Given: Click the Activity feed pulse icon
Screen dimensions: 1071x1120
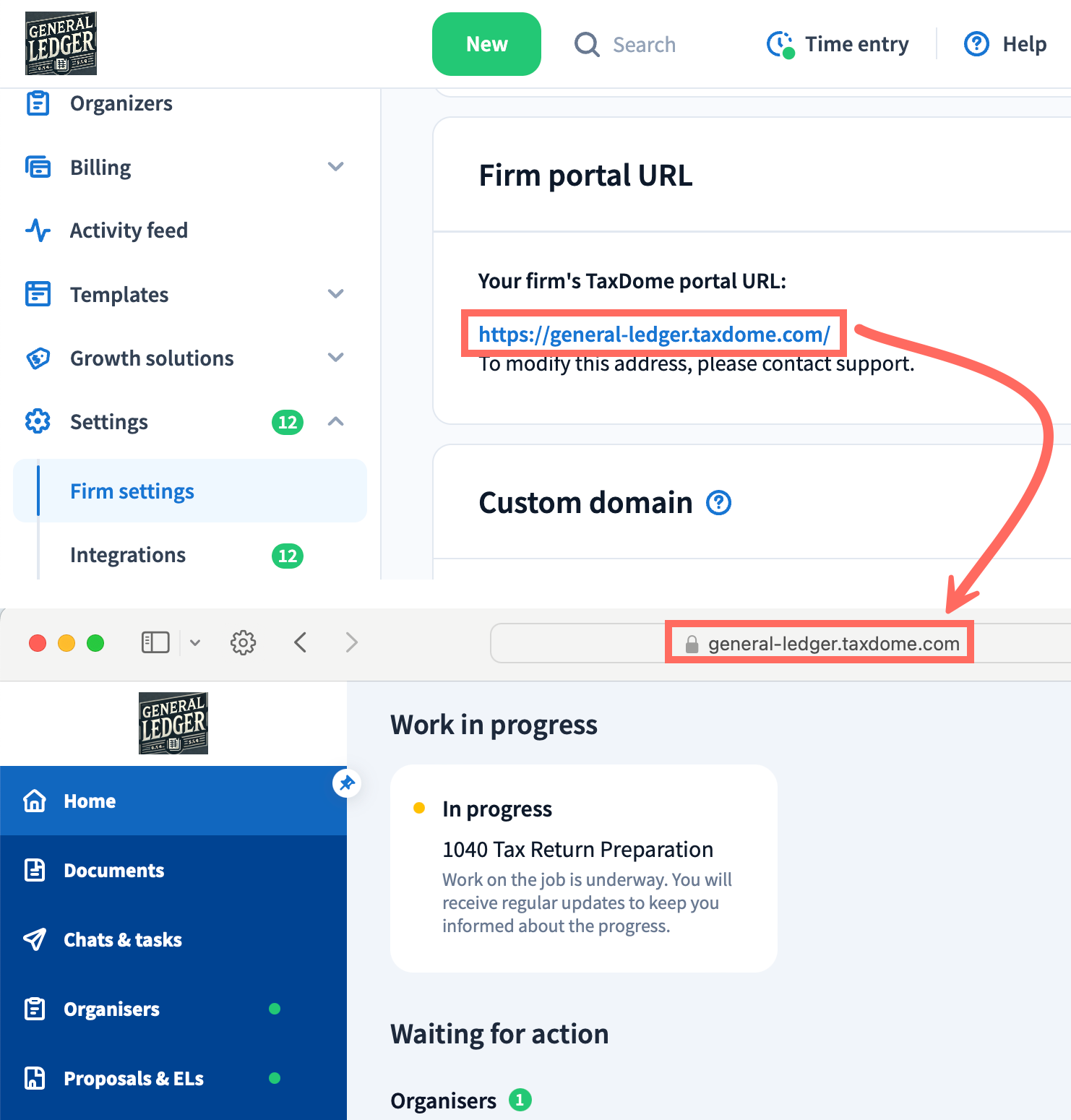Looking at the screenshot, I should tap(38, 231).
